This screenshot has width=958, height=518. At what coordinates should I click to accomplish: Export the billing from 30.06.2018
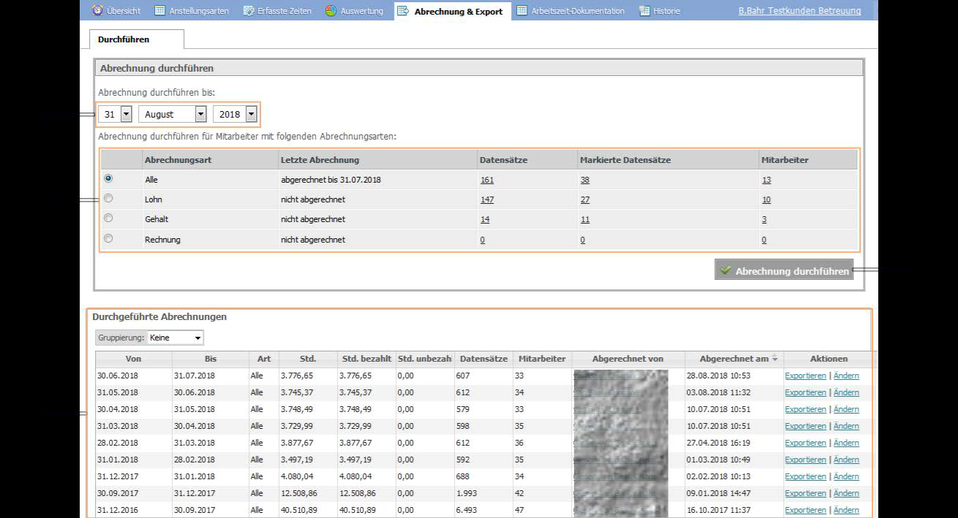[x=805, y=376]
